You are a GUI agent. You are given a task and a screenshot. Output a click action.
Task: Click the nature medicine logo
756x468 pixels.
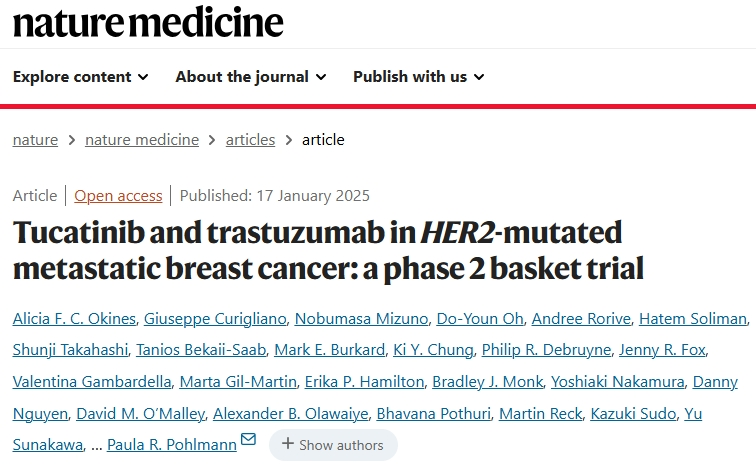pyautogui.click(x=148, y=22)
